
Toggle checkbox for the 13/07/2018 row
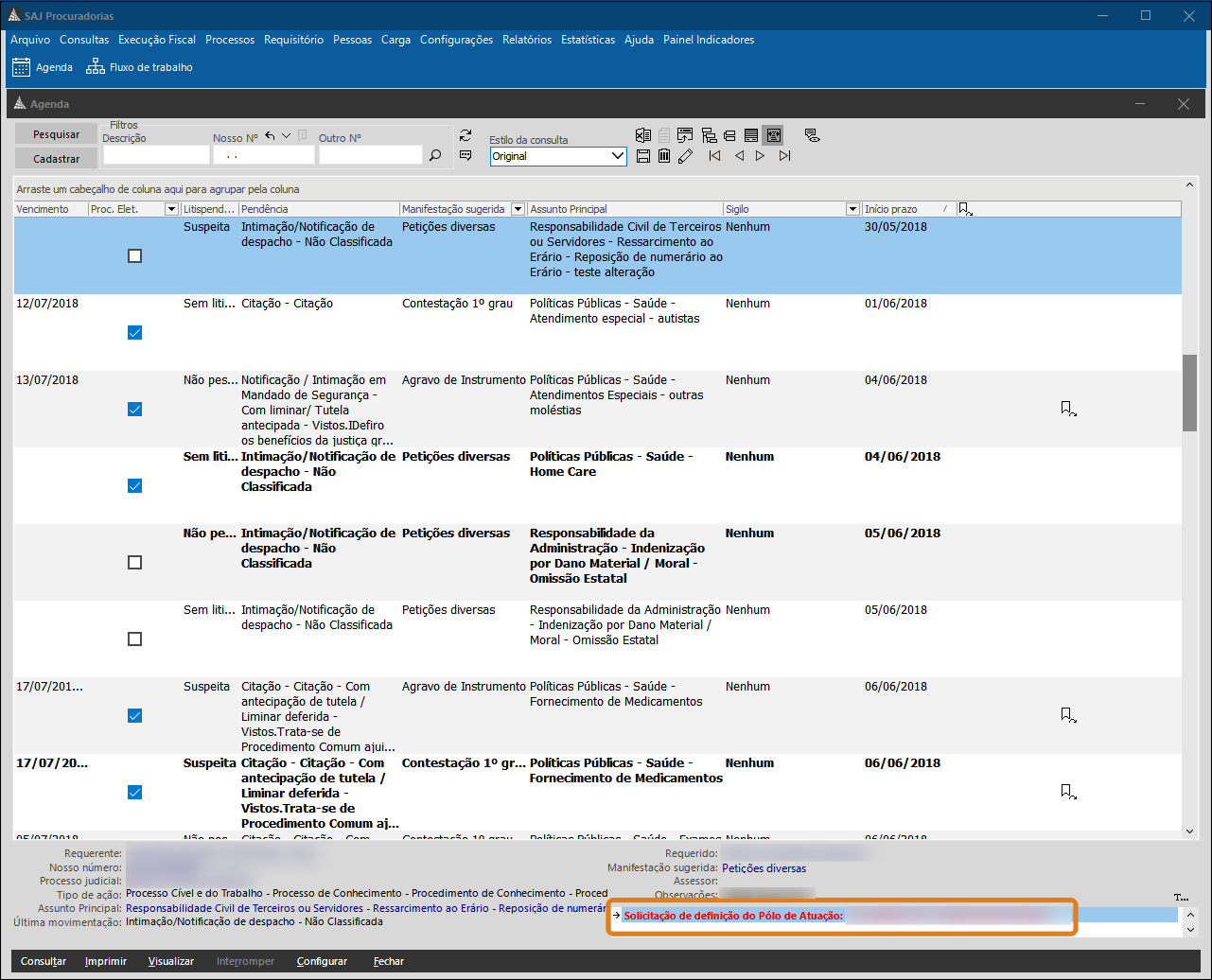tap(134, 410)
